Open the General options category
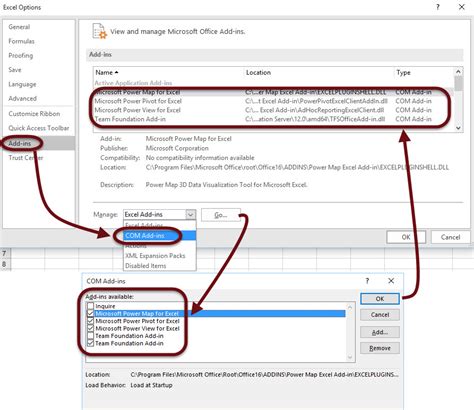Image resolution: width=474 pixels, height=410 pixels. [19, 27]
